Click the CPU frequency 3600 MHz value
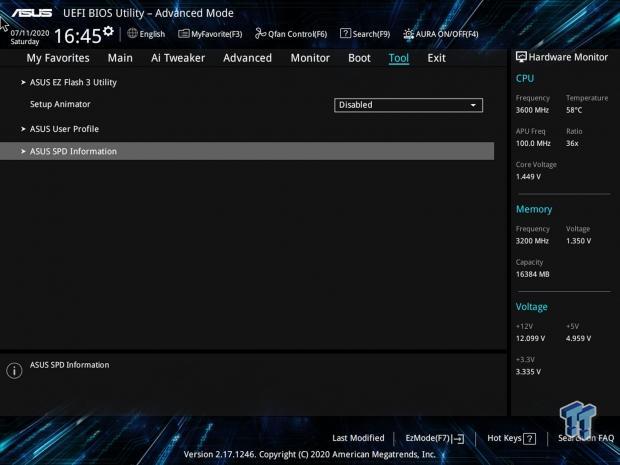This screenshot has height=465, width=620. [x=532, y=110]
